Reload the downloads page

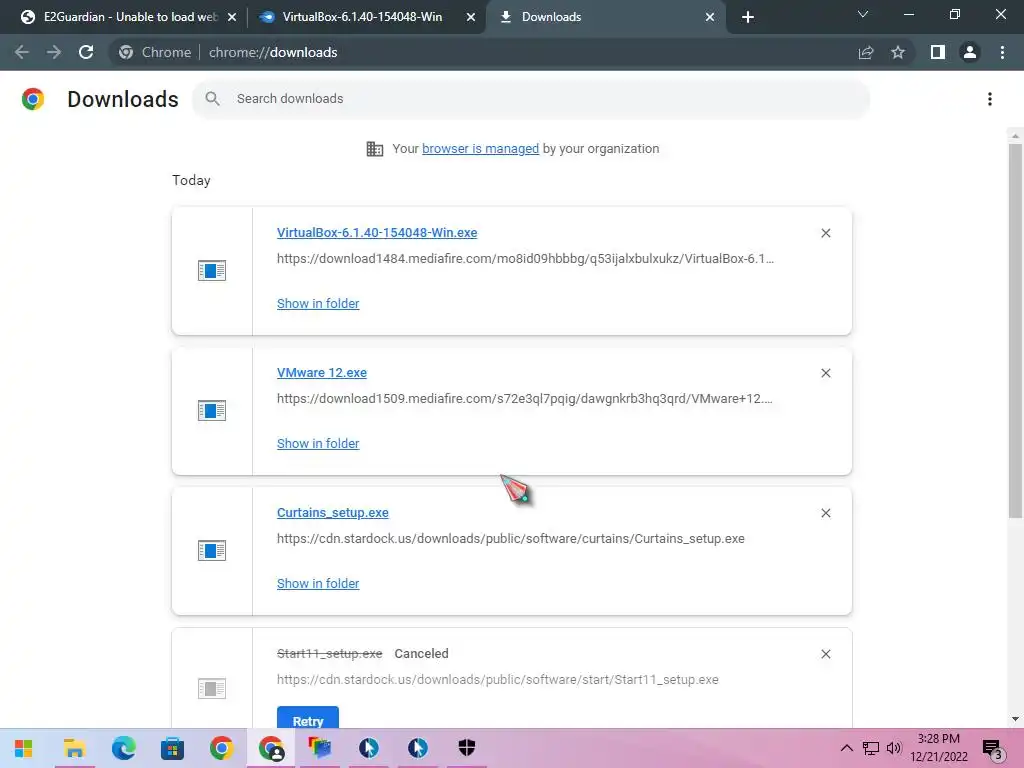click(86, 52)
